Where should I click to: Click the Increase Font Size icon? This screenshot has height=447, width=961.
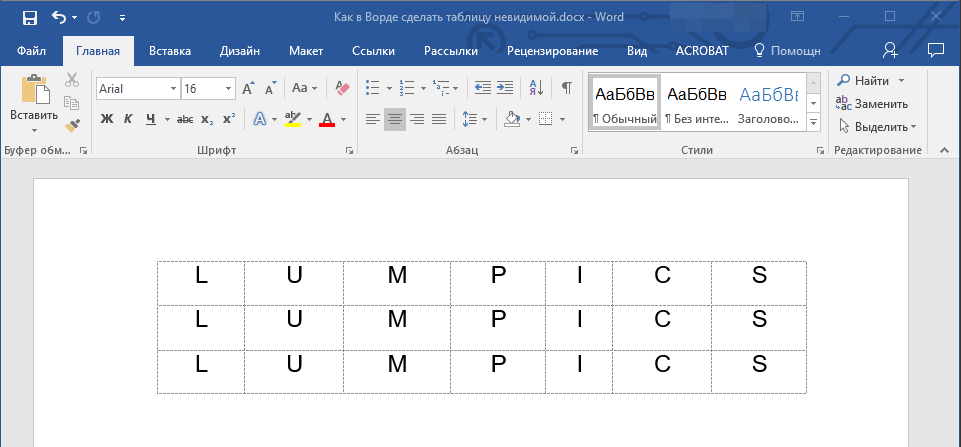tap(249, 88)
